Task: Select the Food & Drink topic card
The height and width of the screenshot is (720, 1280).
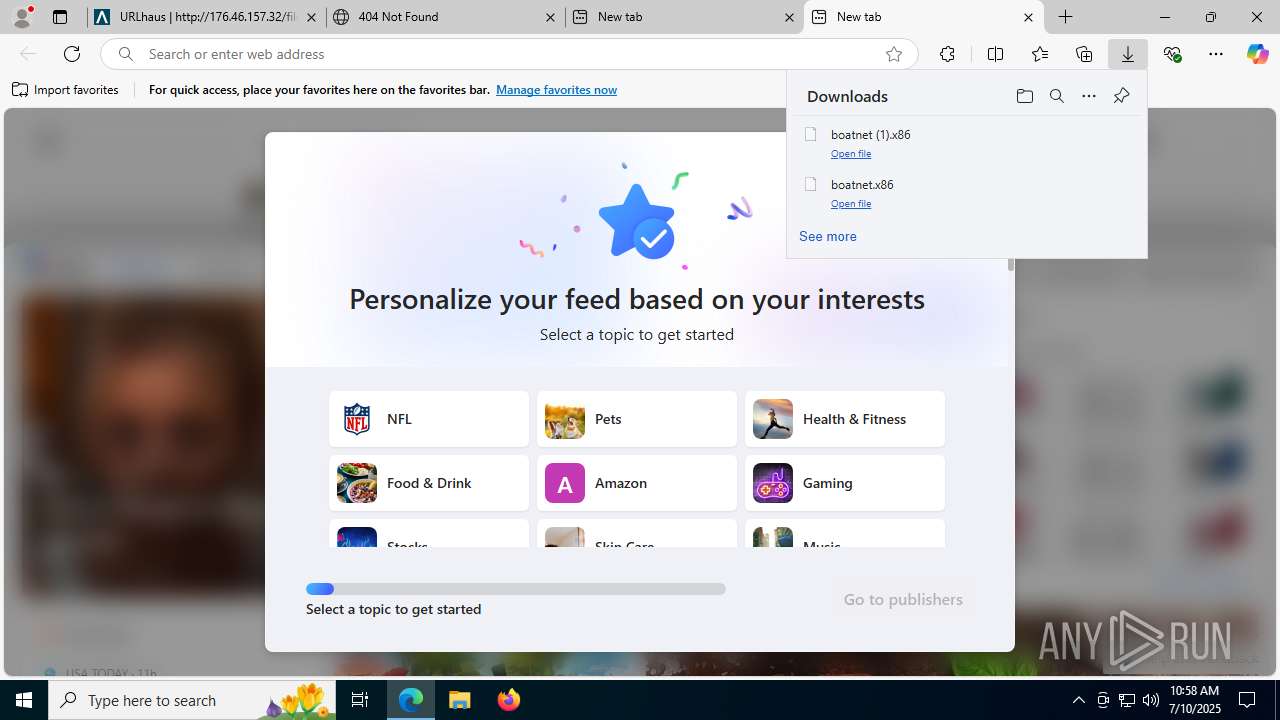Action: coord(429,483)
